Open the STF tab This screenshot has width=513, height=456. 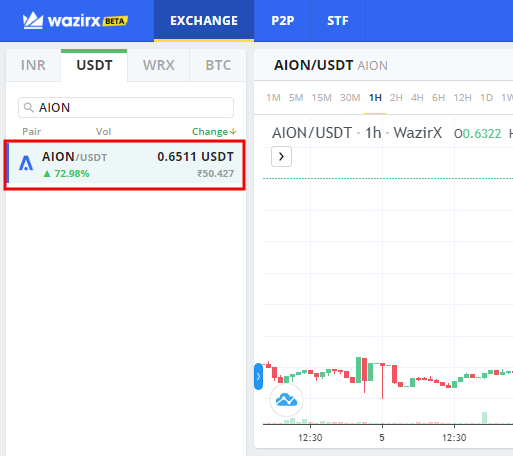pos(338,21)
